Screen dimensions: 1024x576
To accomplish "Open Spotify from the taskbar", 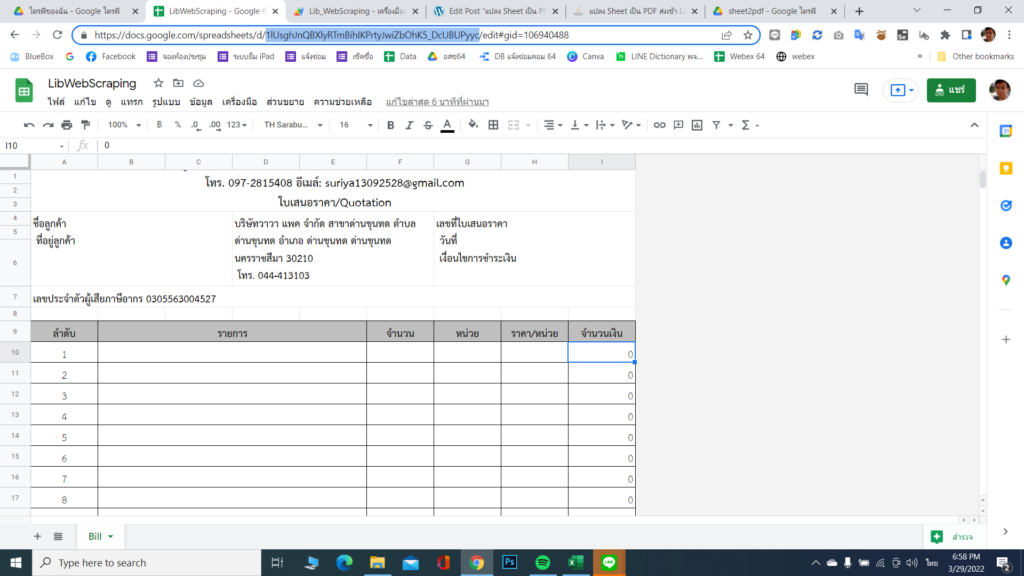I will point(543,562).
